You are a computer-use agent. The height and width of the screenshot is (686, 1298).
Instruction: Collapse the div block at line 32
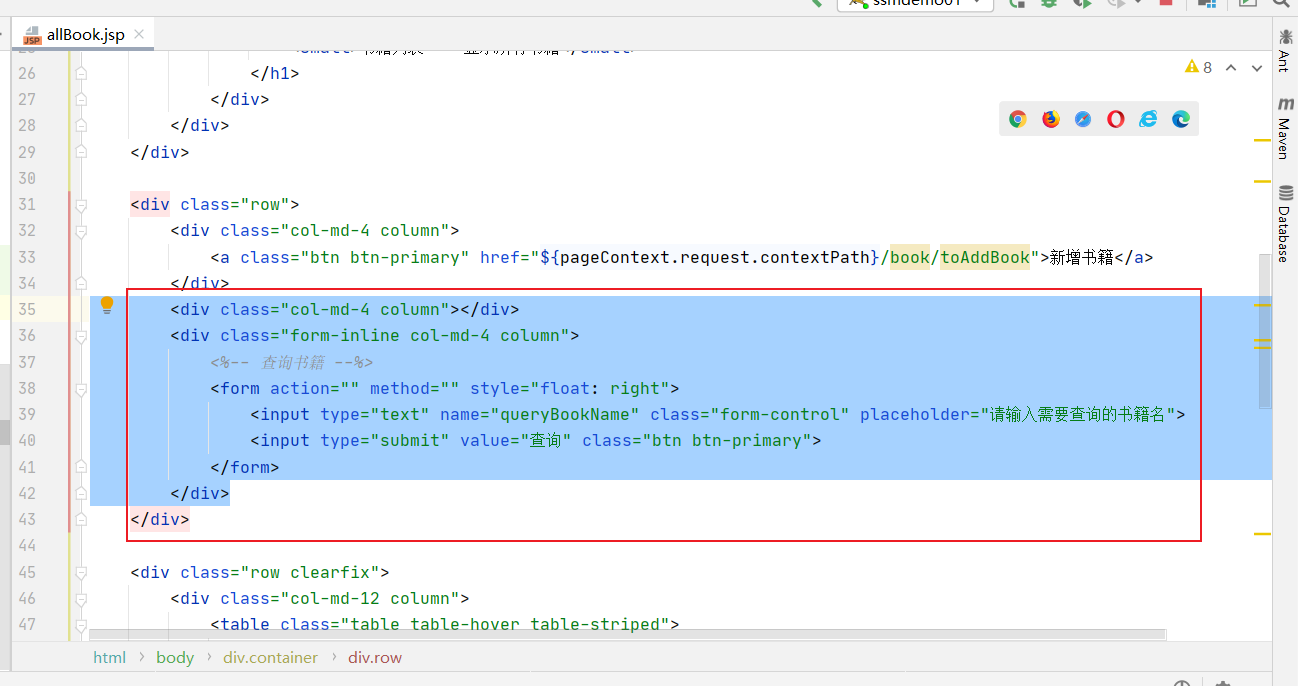tap(81, 230)
